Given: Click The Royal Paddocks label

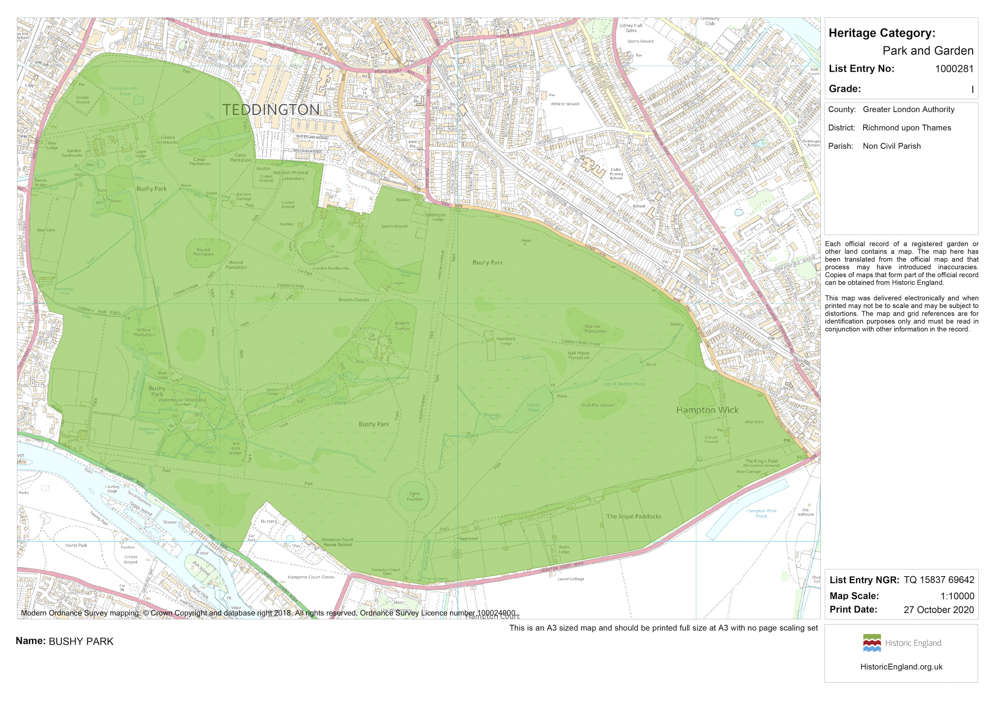Looking at the screenshot, I should click(633, 517).
